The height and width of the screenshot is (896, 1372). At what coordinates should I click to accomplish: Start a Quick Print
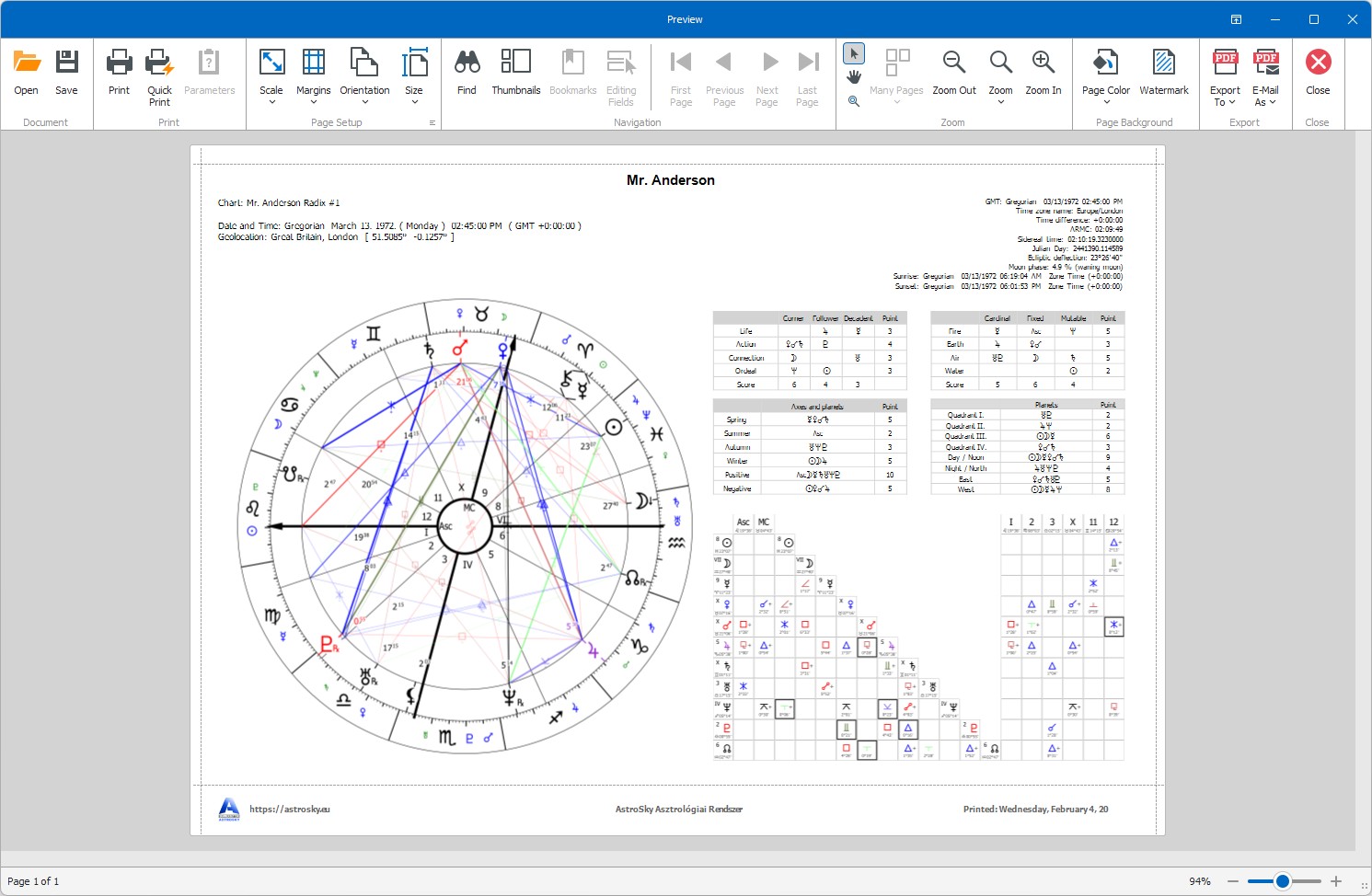point(159,77)
